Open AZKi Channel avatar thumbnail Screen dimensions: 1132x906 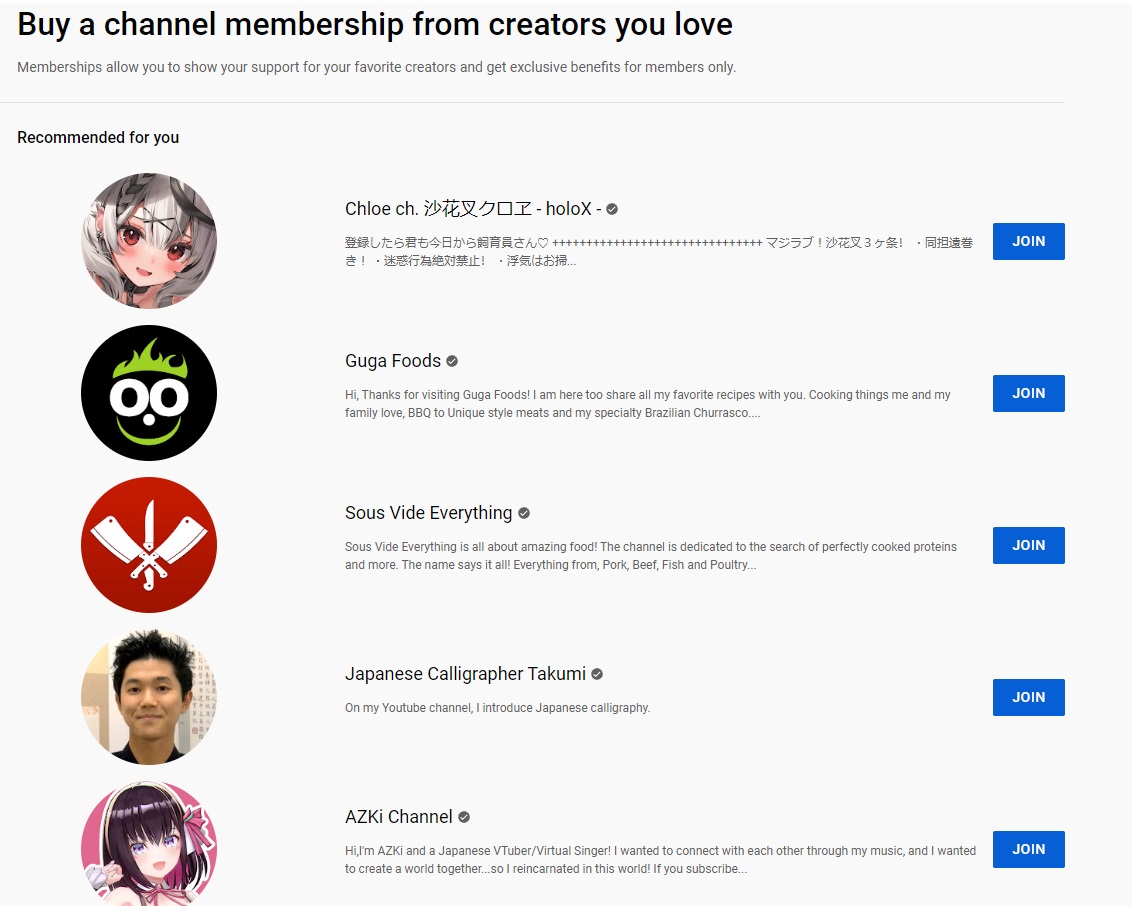pyautogui.click(x=149, y=844)
